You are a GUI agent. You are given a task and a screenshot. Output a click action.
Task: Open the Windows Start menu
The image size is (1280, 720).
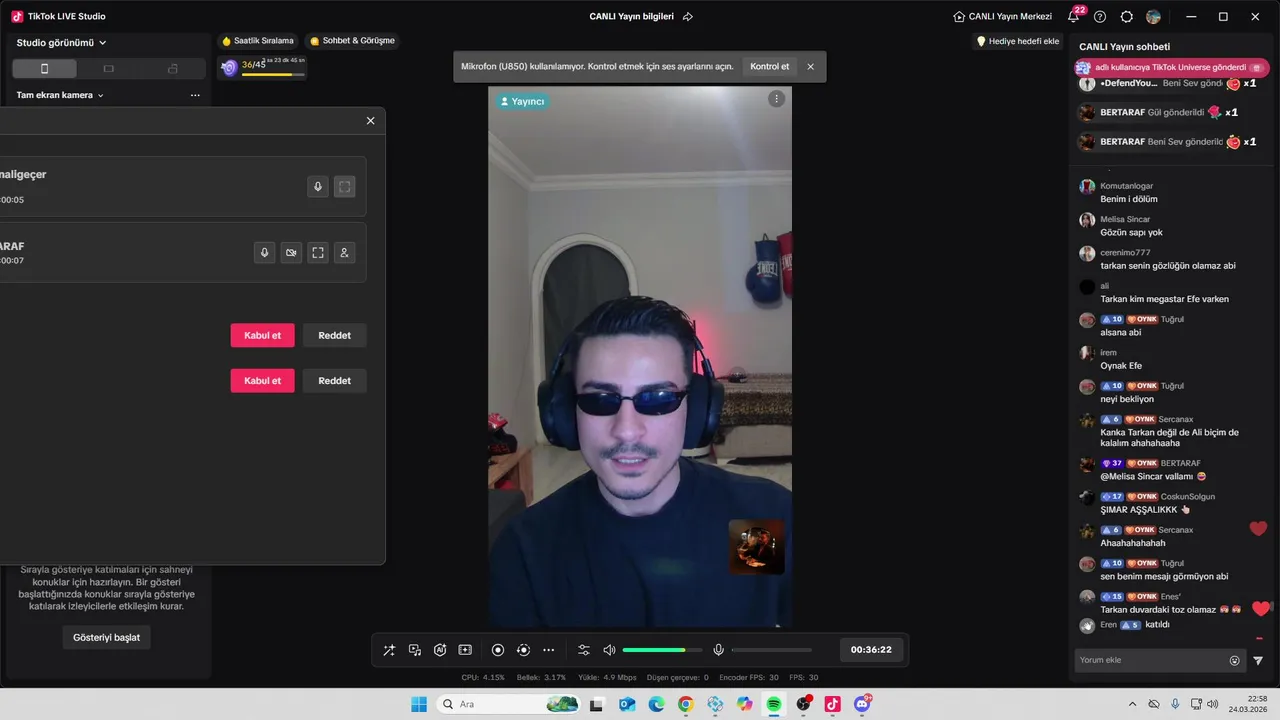coord(419,705)
